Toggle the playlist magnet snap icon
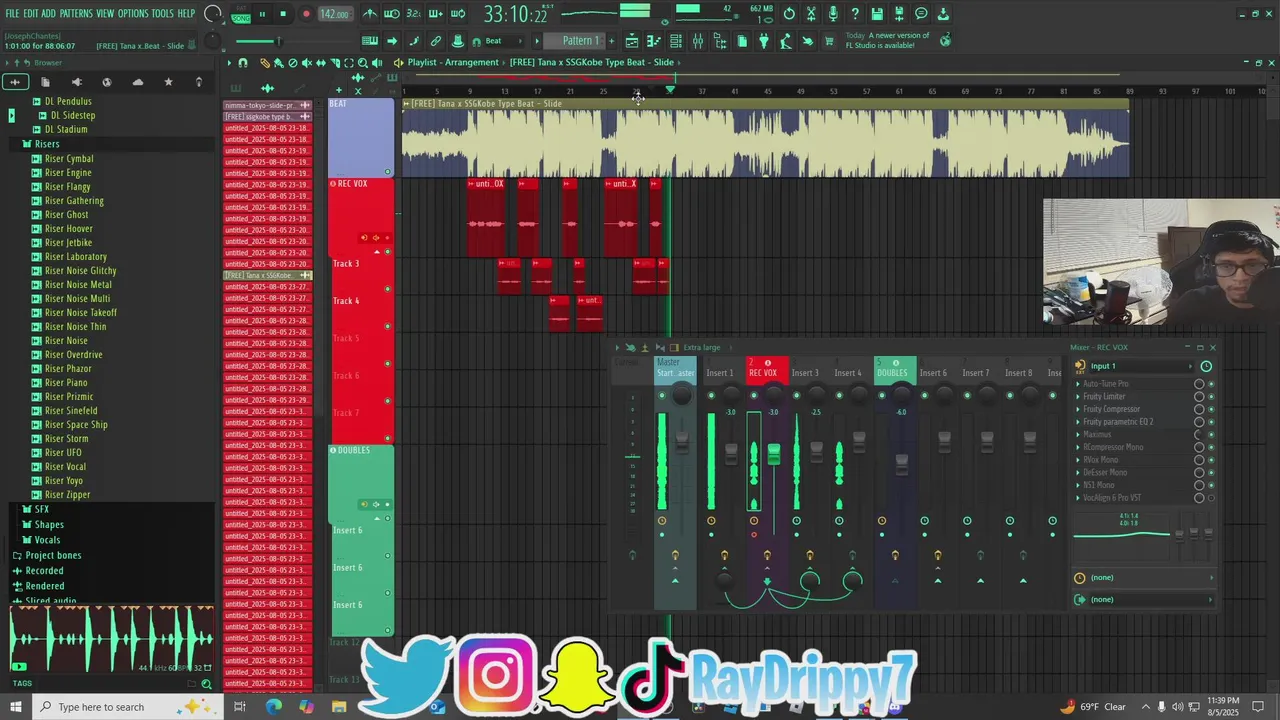 coord(243,62)
